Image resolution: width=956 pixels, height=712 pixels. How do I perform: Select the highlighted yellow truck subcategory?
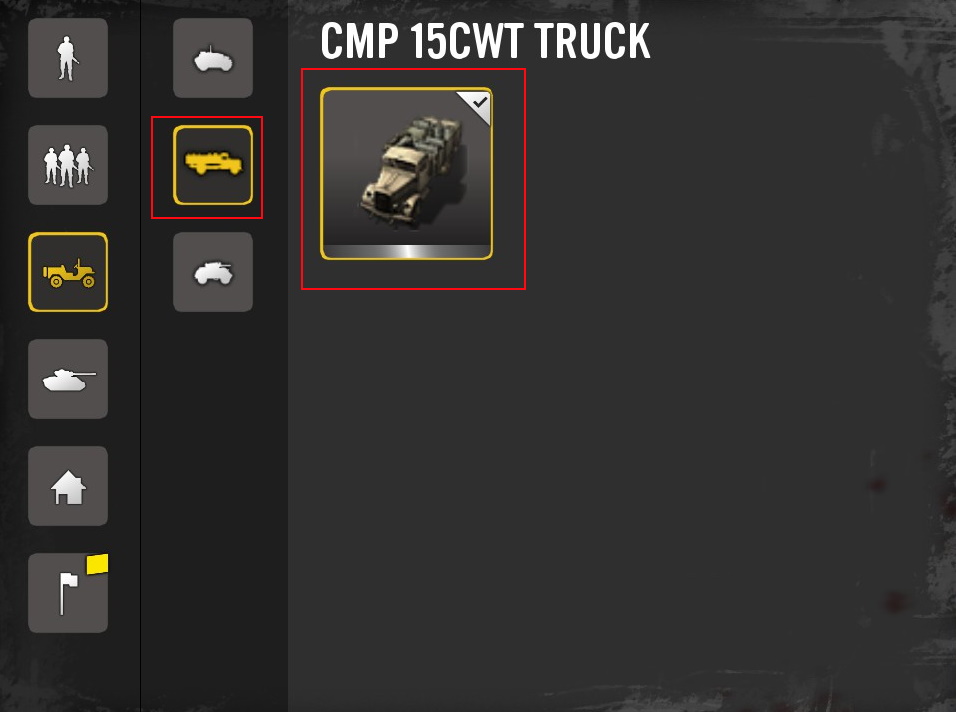point(213,165)
